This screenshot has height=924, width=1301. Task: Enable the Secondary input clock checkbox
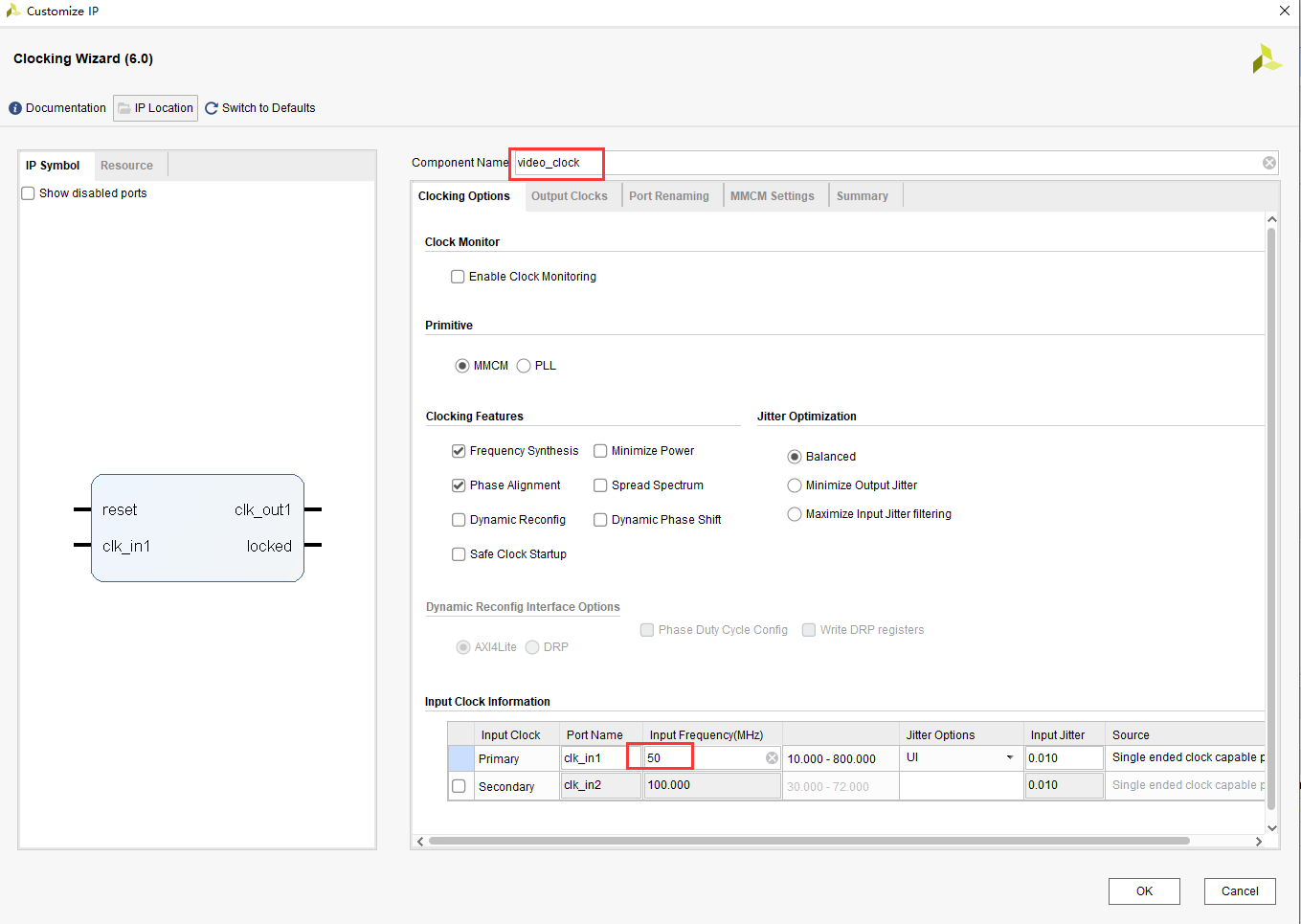[459, 786]
